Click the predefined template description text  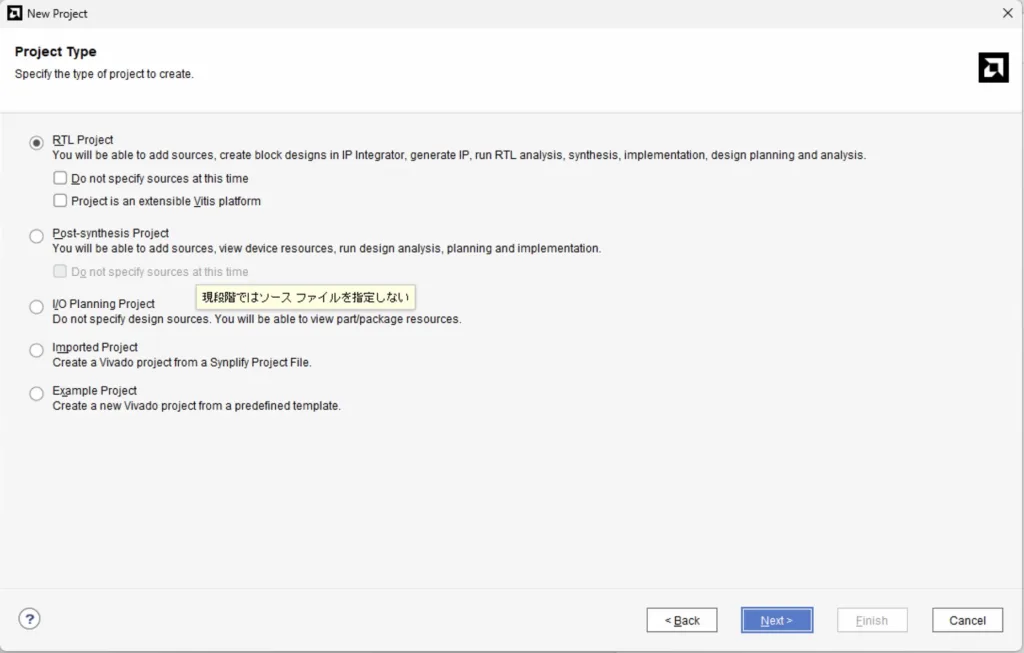(196, 406)
